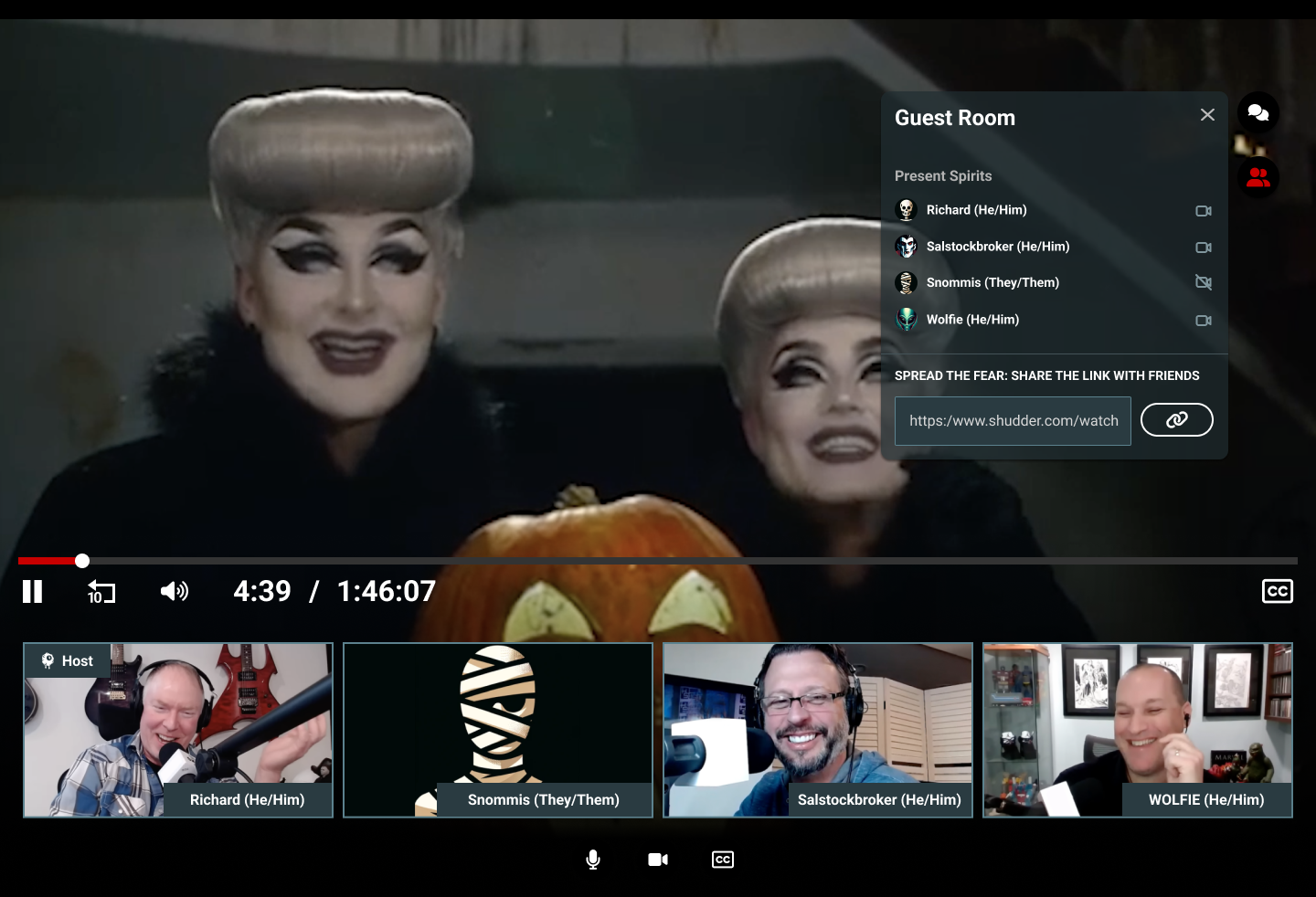The height and width of the screenshot is (897, 1316).
Task: Toggle your microphone at the bottom
Action: point(593,860)
